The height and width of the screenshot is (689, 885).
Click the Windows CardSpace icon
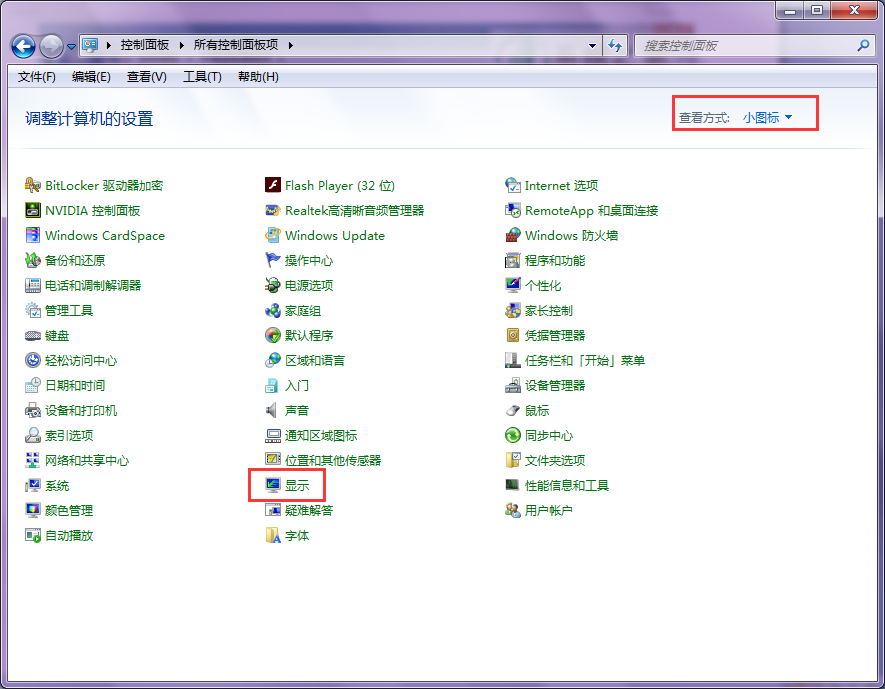(33, 235)
